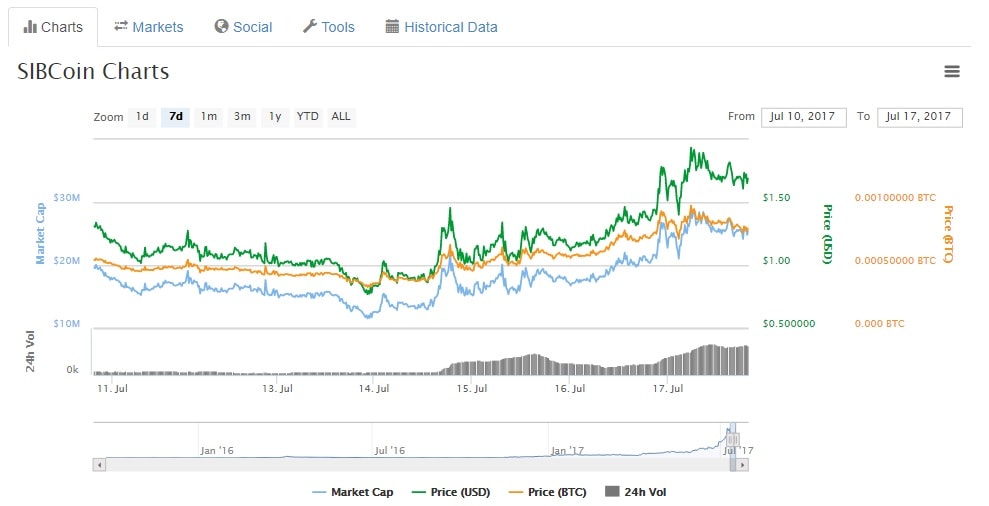989x506 pixels.
Task: Click the left scroll arrow on navigator
Action: tap(99, 464)
